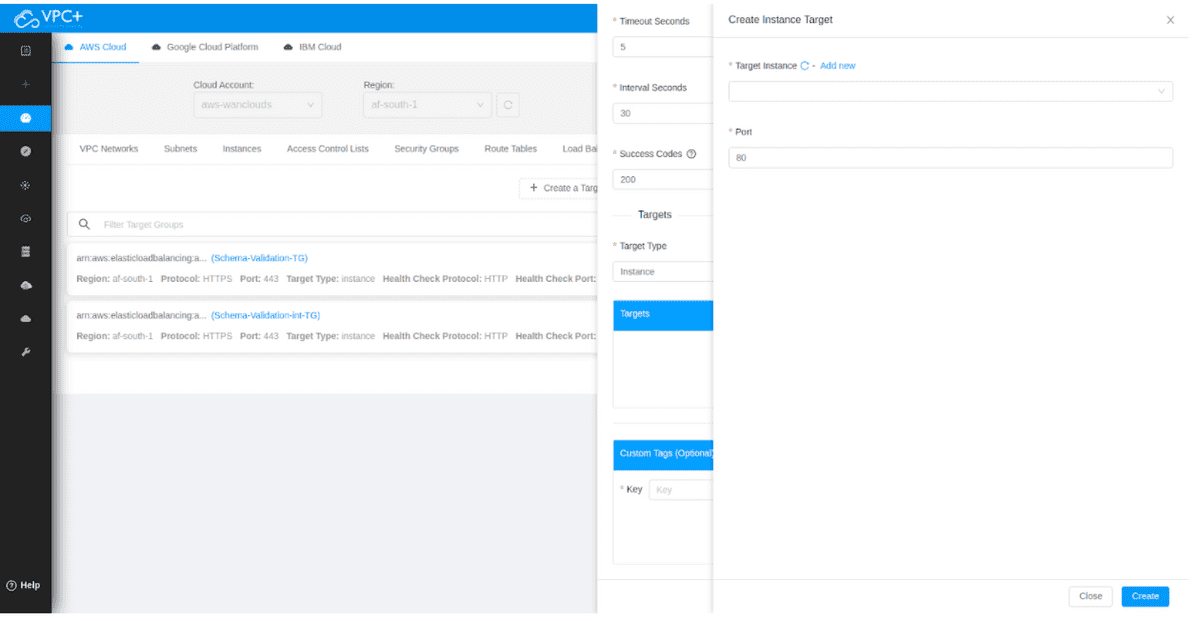Refresh the Target Instance list icon
The image size is (1200, 621).
[x=805, y=66]
